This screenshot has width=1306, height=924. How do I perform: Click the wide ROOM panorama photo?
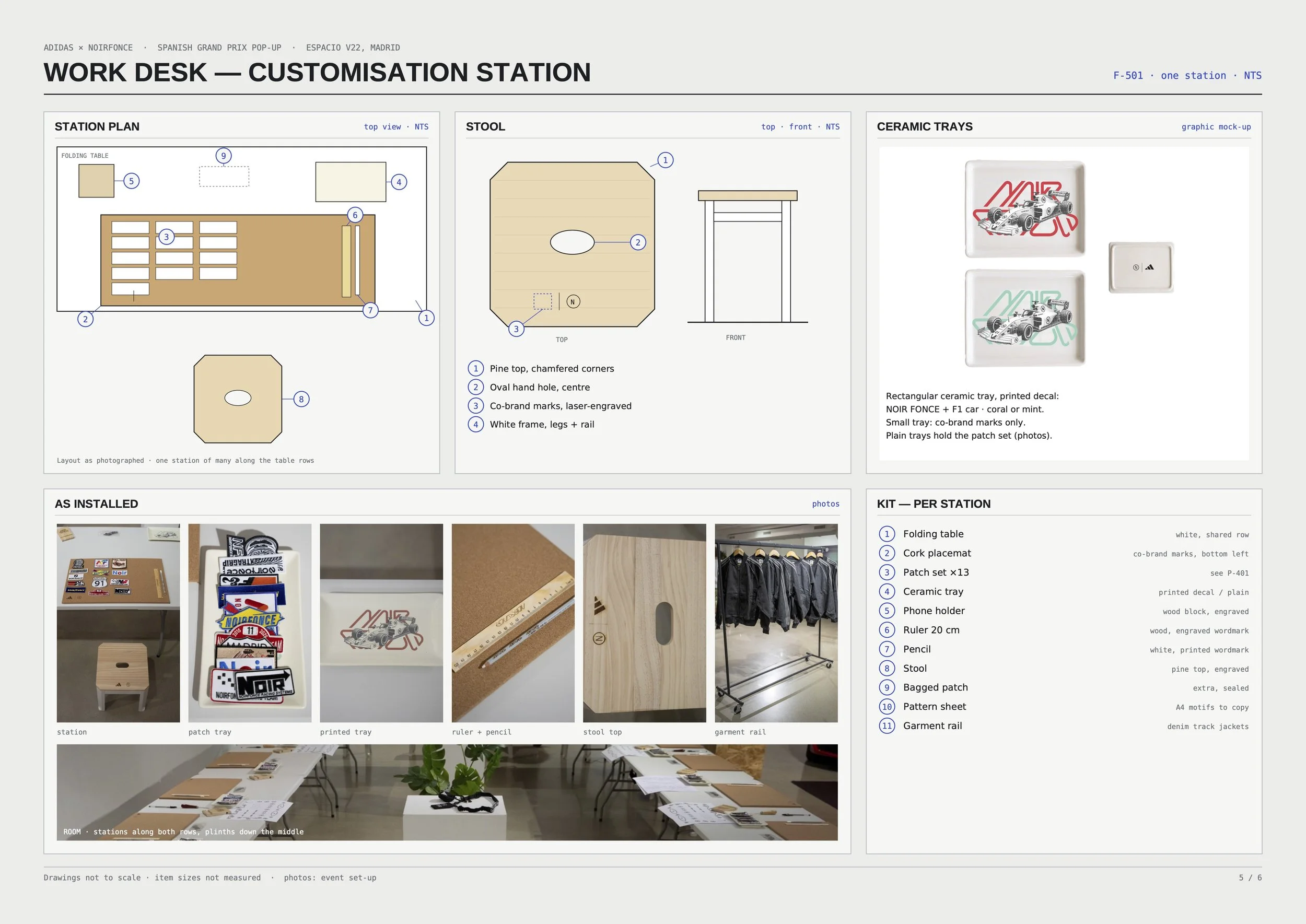pos(447,792)
